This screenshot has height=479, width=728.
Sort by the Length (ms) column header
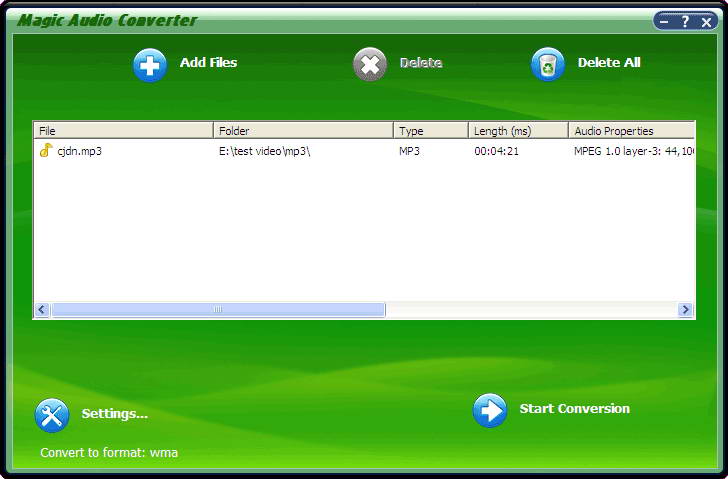pyautogui.click(x=518, y=131)
